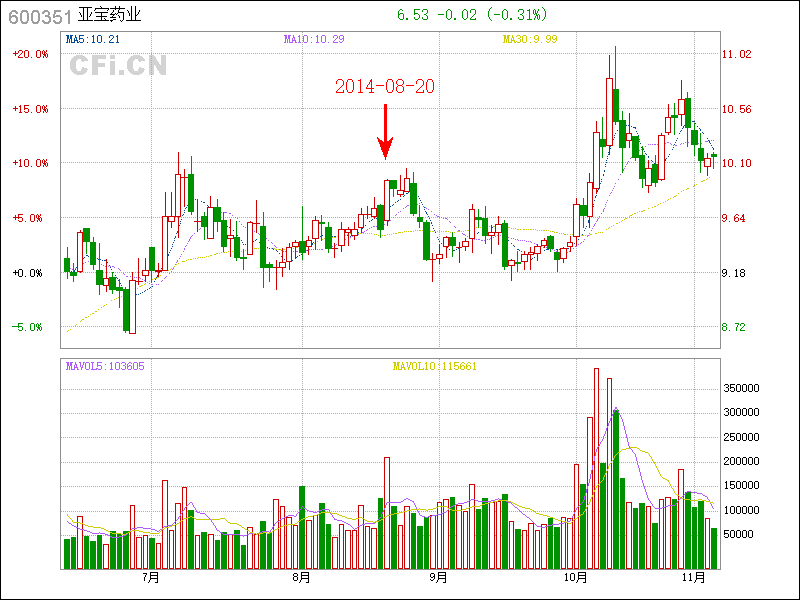
Task: Click the 8.72 price axis label
Action: [734, 328]
